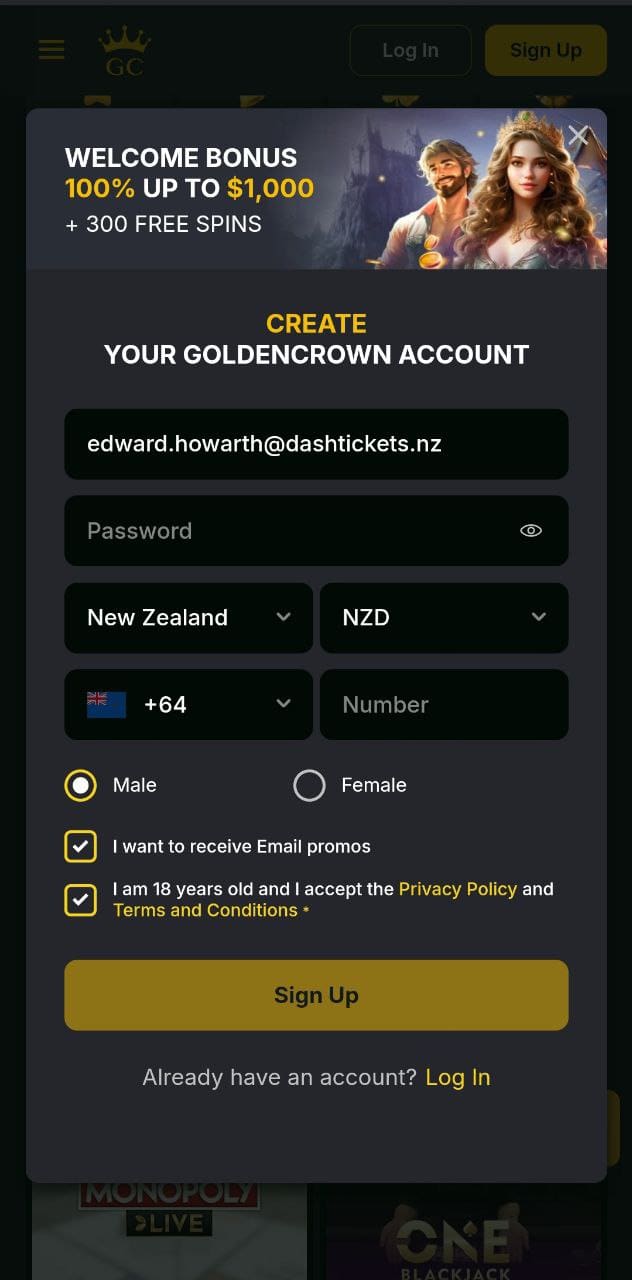
Task: Open the Privacy Policy link
Action: tap(457, 889)
